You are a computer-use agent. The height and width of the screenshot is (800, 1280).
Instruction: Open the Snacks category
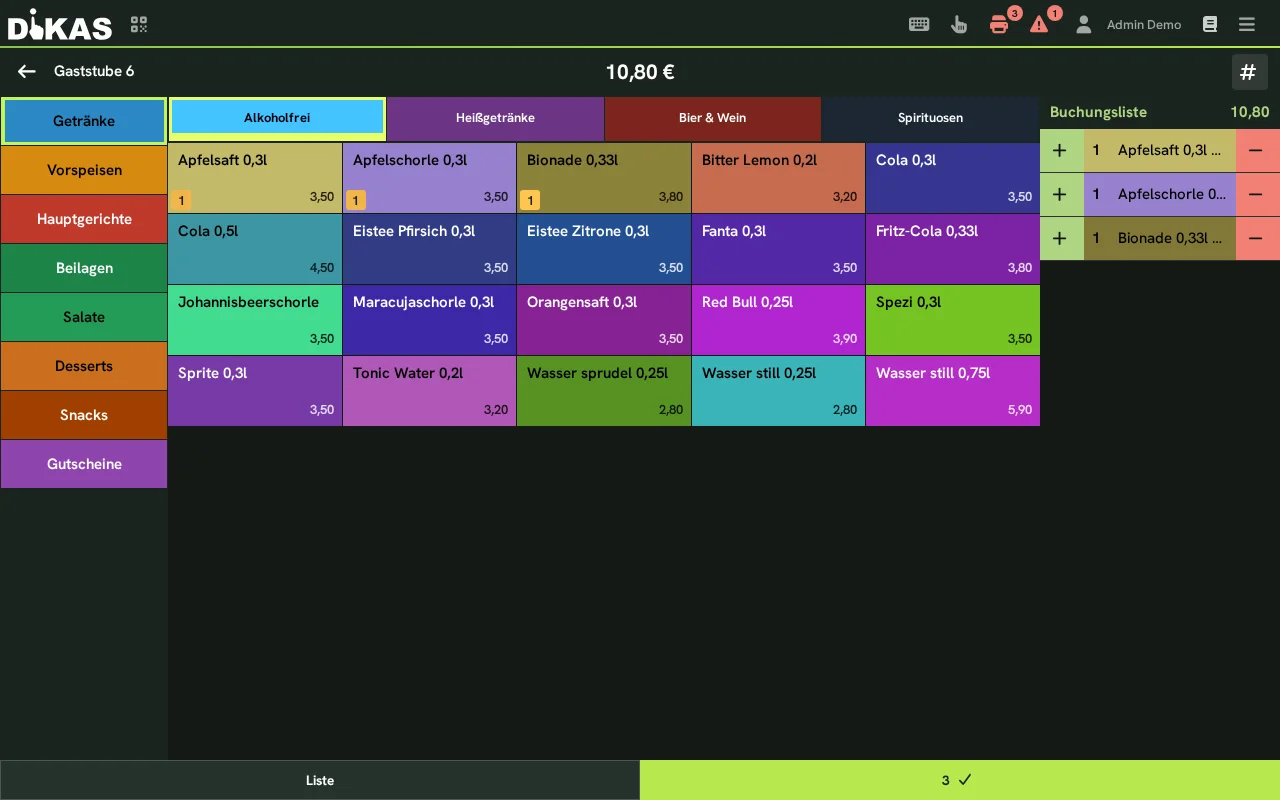(x=84, y=415)
